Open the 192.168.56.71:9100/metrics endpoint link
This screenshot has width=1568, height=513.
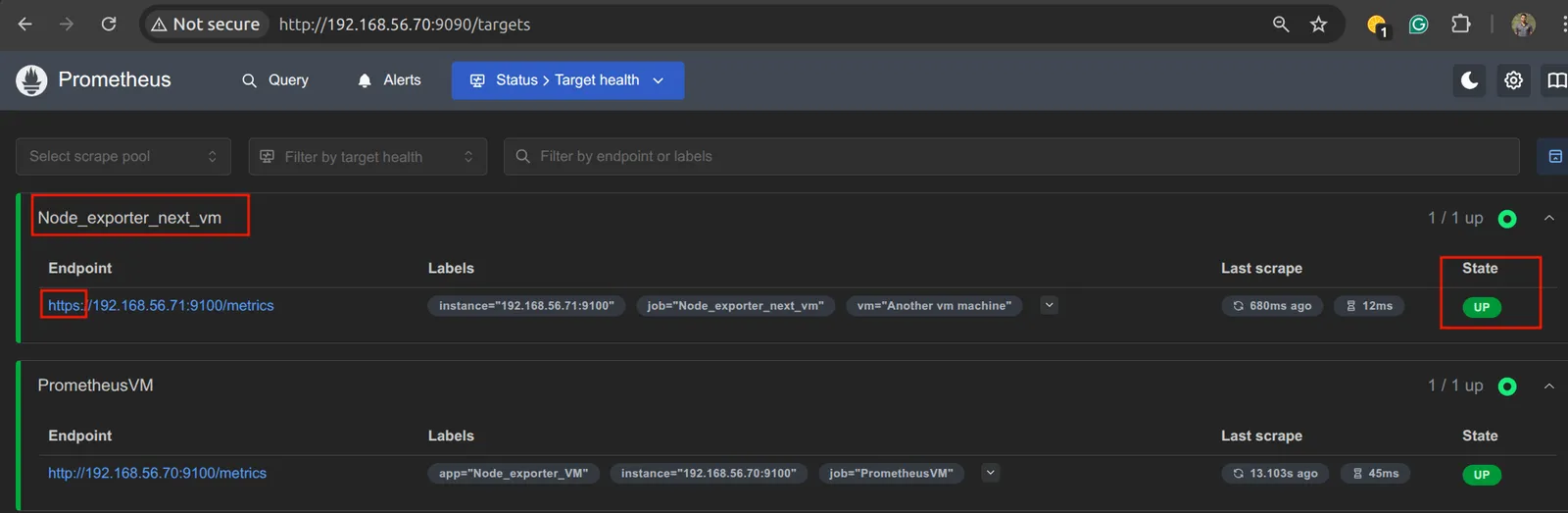161,306
